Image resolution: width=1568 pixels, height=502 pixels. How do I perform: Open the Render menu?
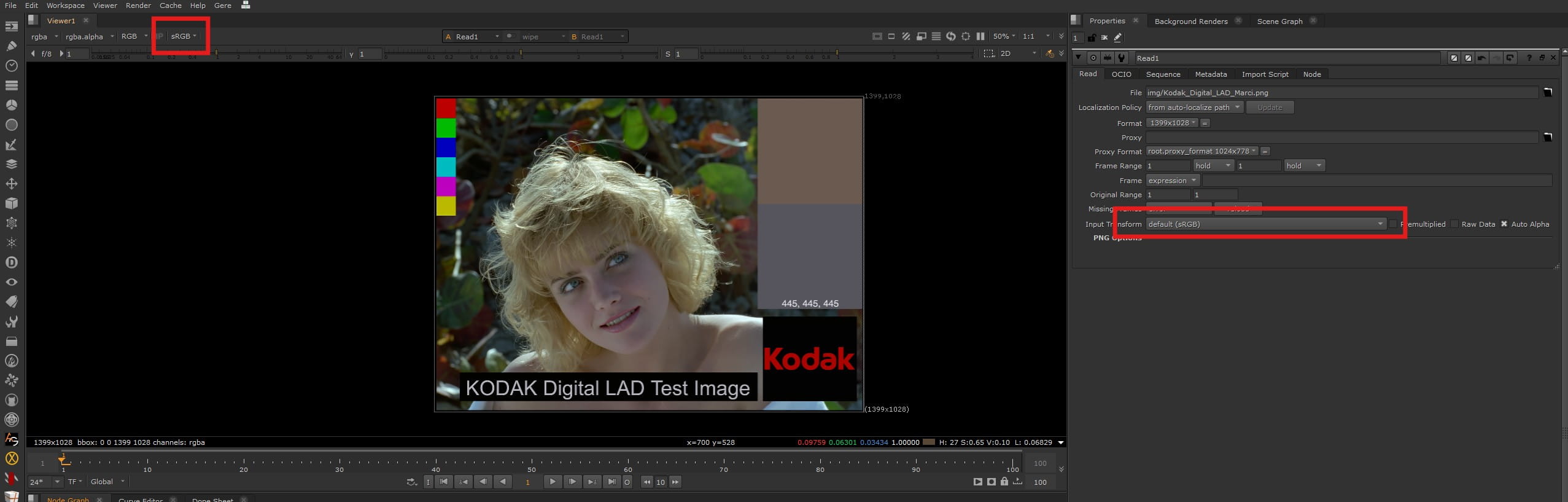pos(138,6)
